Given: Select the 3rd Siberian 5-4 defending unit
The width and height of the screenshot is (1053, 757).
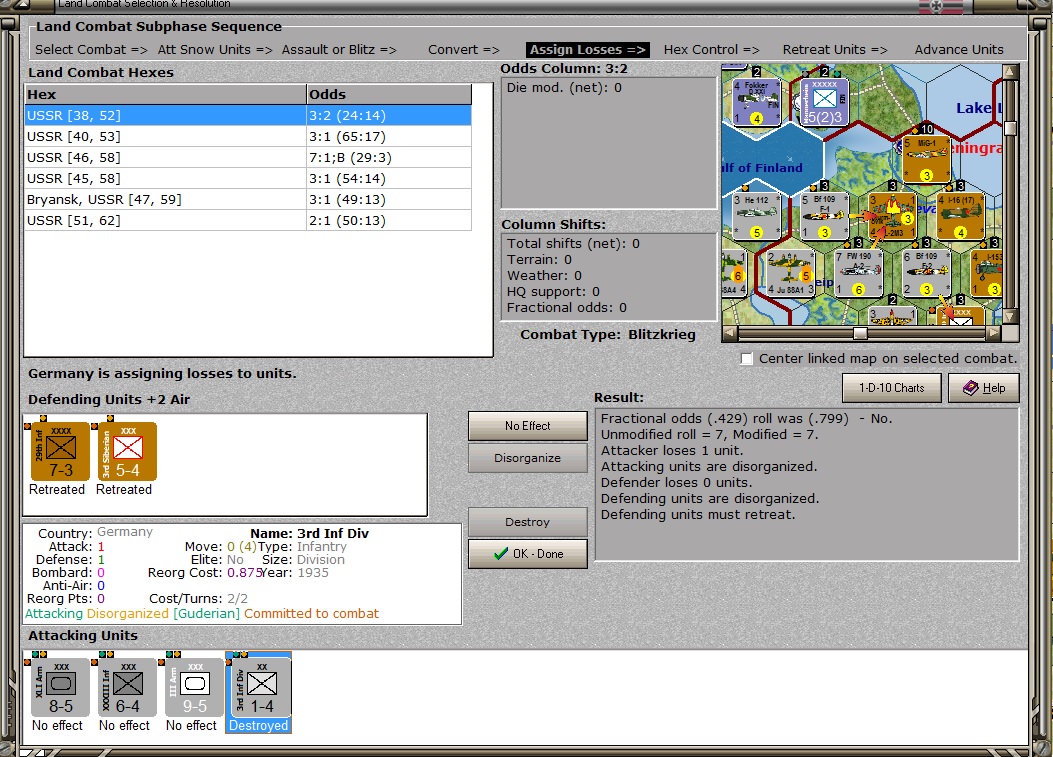Looking at the screenshot, I should [x=128, y=451].
